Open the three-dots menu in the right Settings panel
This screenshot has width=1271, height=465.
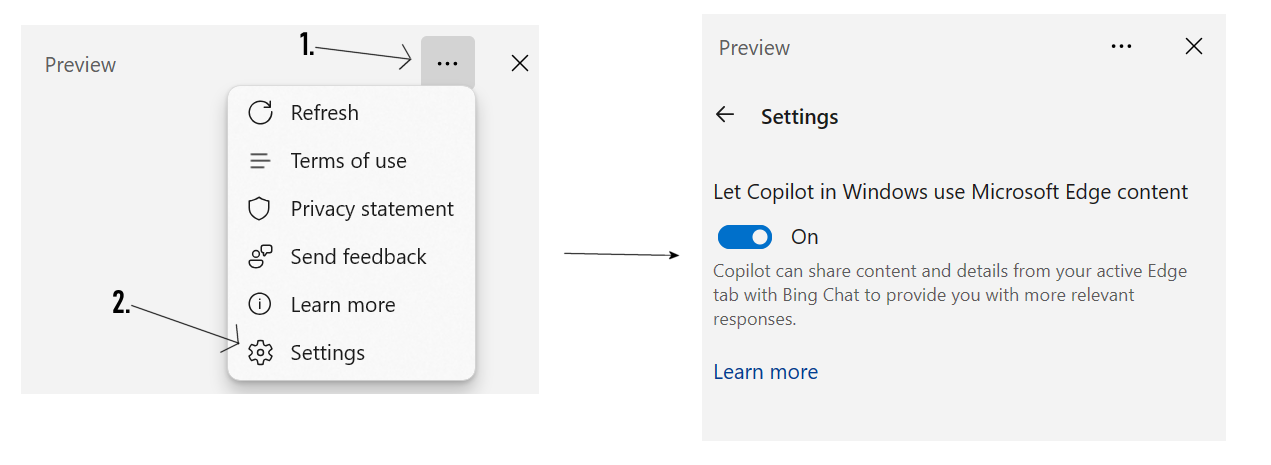pos(1122,46)
